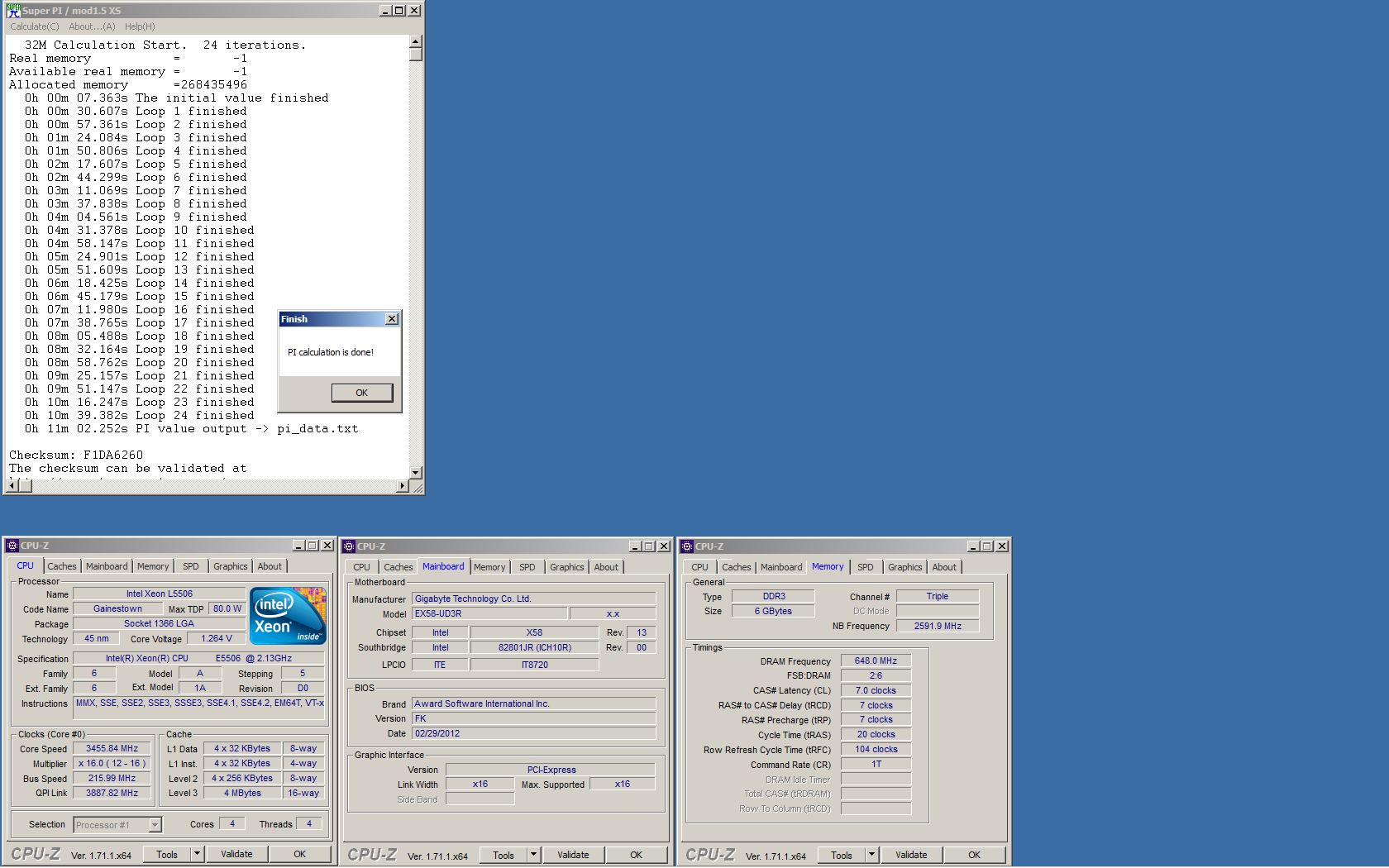1389x868 pixels.
Task: Open the SPD tab in the CPU window
Action: tap(191, 566)
